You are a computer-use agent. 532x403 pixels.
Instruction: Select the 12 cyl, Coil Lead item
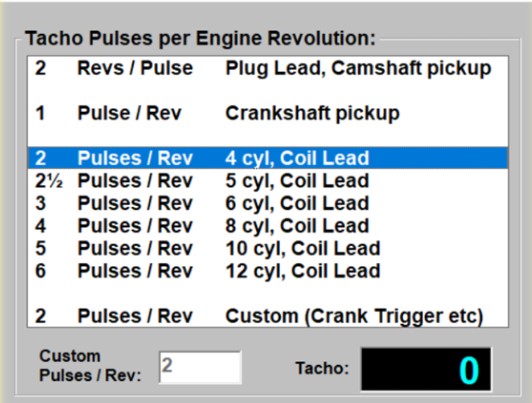pos(268,271)
